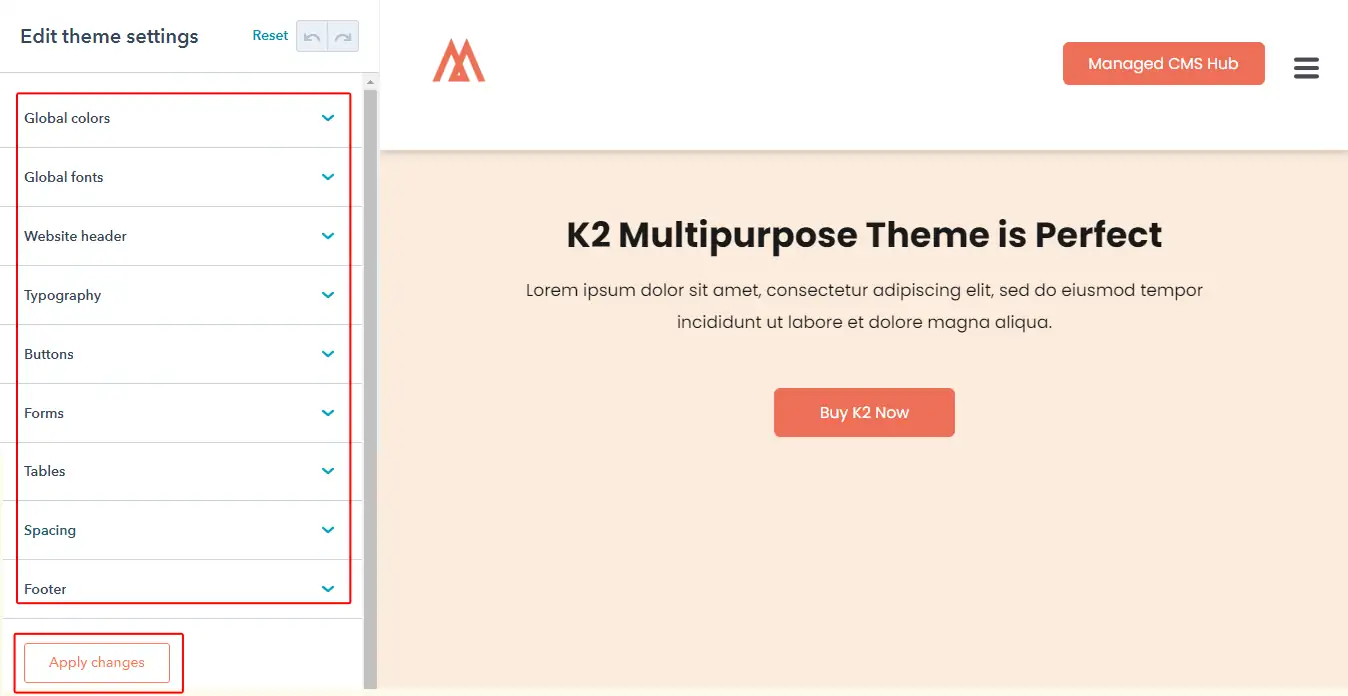Open the hamburger menu icon
Viewport: 1348px width, 696px height.
[1306, 68]
